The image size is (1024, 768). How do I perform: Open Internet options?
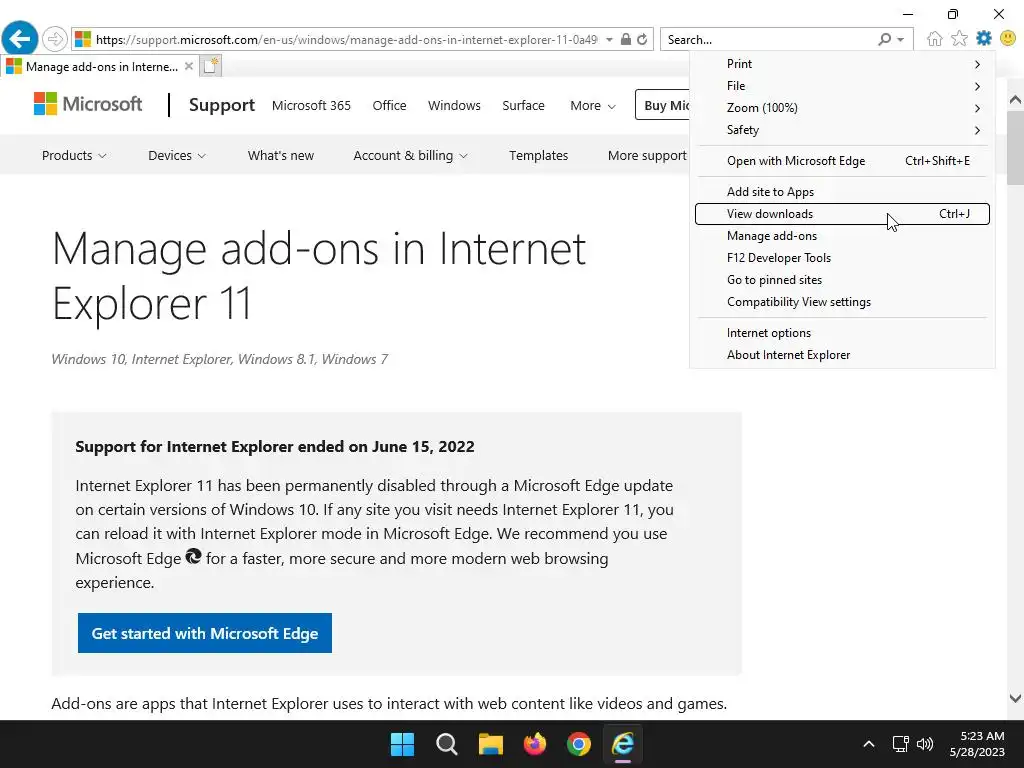[x=842, y=333]
